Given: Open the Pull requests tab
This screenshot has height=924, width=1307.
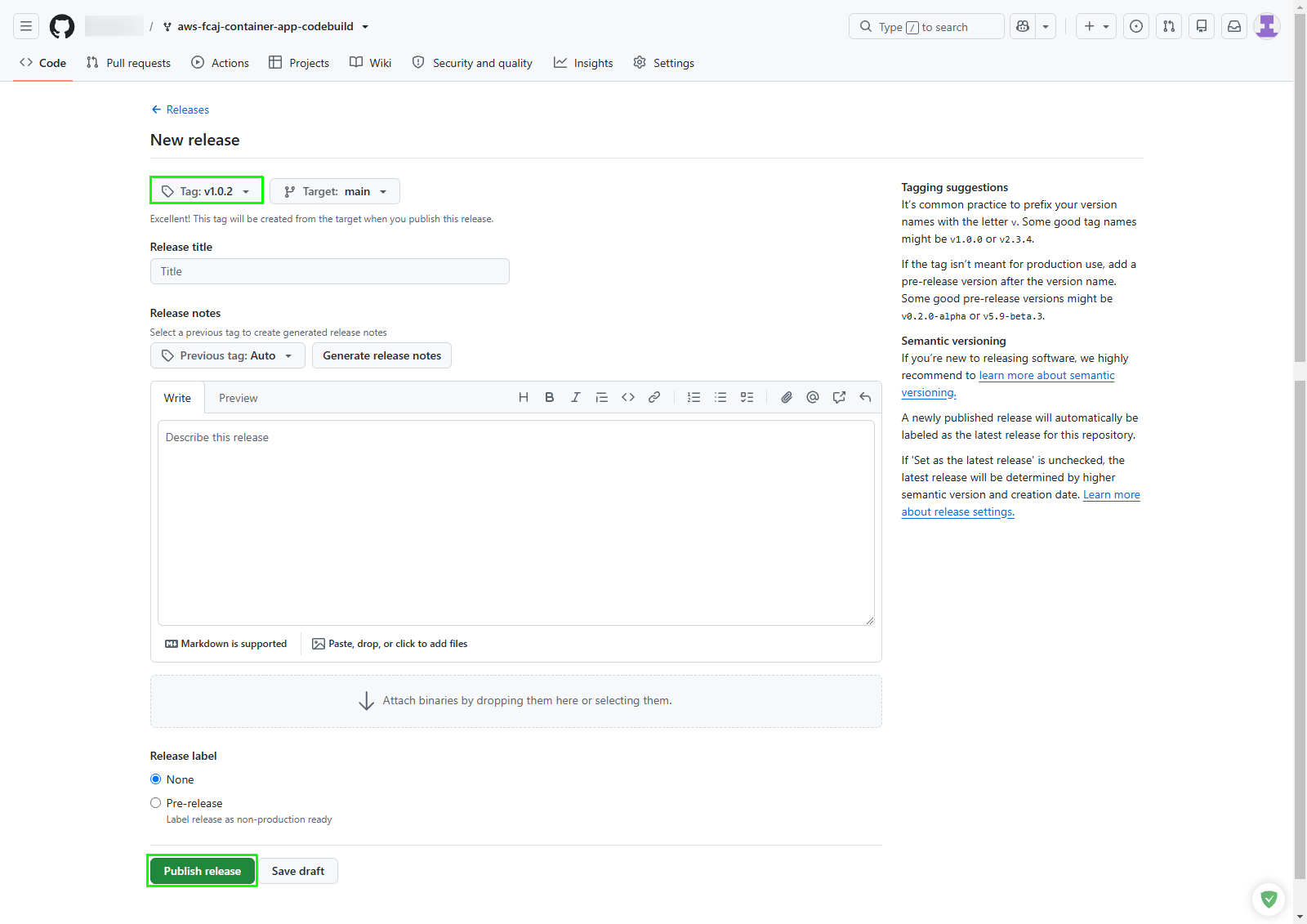Looking at the screenshot, I should pyautogui.click(x=128, y=63).
